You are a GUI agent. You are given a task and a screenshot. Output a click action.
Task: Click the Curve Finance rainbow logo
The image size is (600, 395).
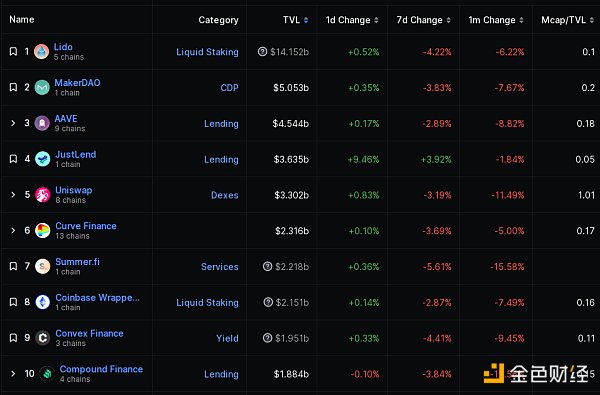coord(42,230)
